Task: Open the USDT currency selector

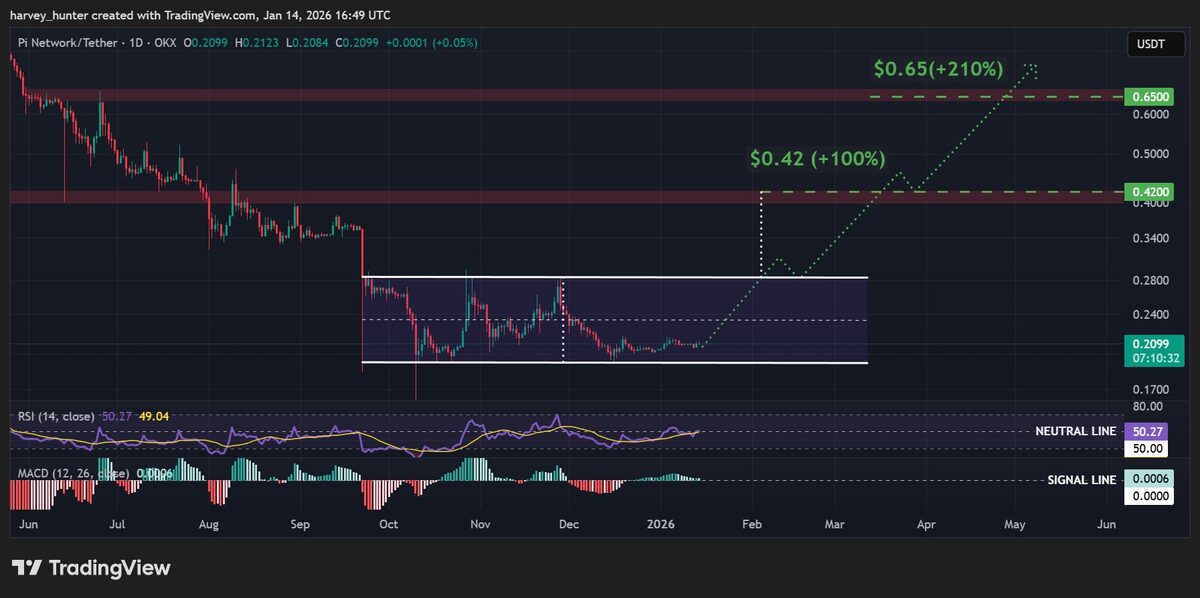Action: click(1155, 44)
